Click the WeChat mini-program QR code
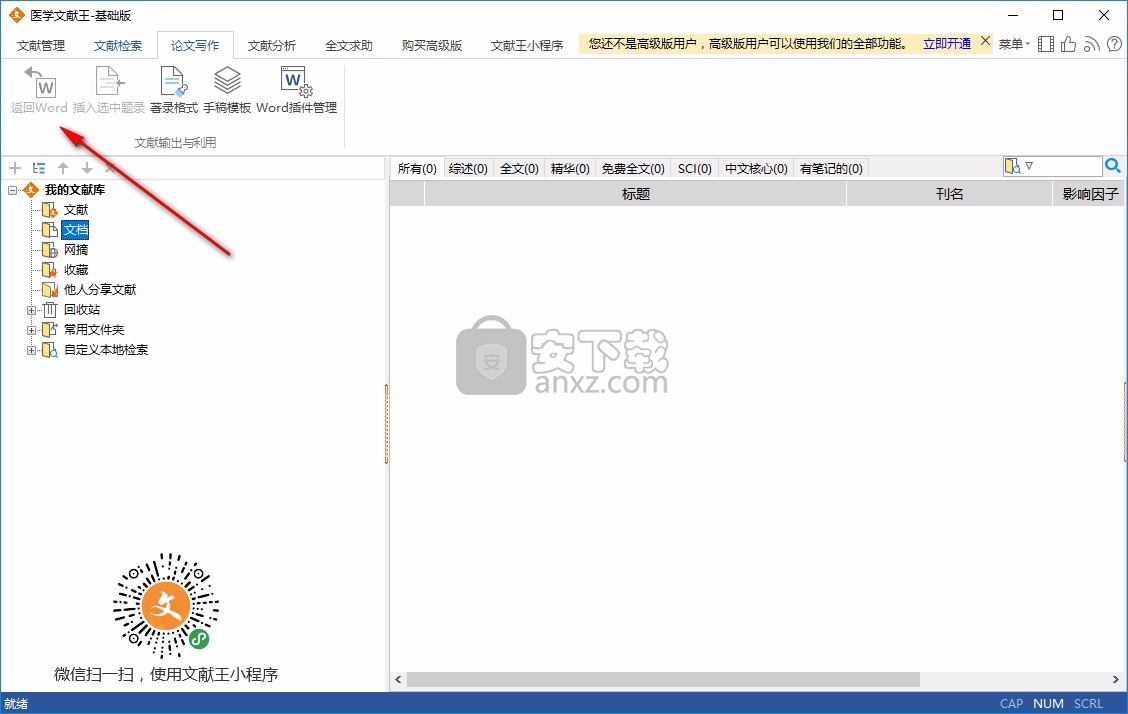Image resolution: width=1128 pixels, height=714 pixels. pos(166,606)
